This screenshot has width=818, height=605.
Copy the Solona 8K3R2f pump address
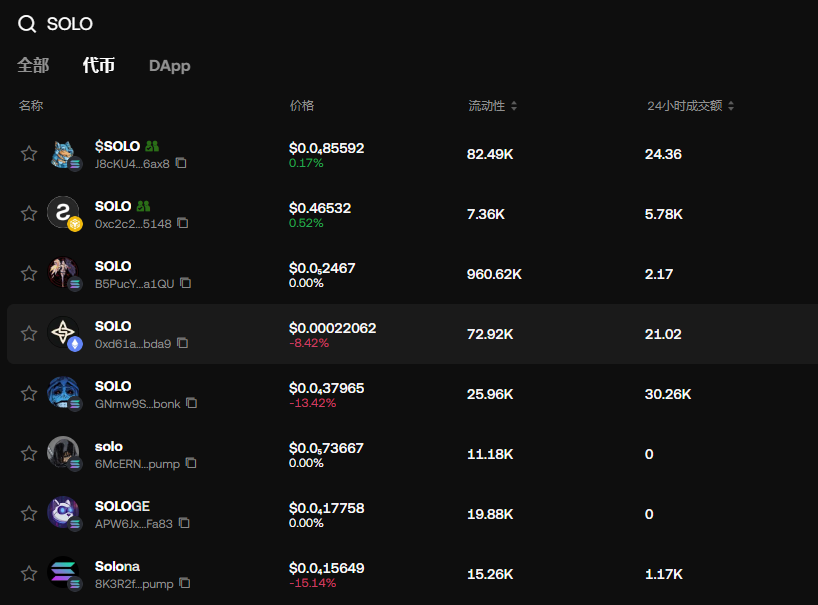pos(185,583)
